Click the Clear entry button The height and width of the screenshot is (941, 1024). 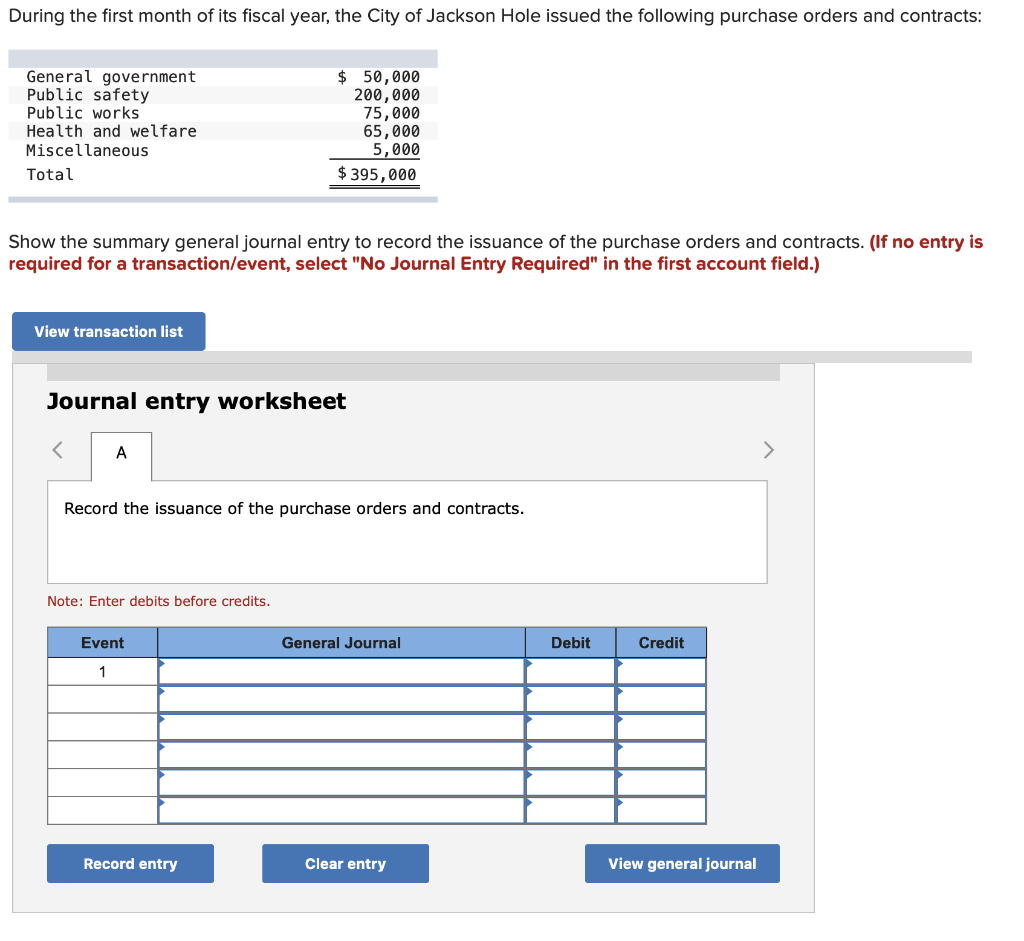(345, 863)
